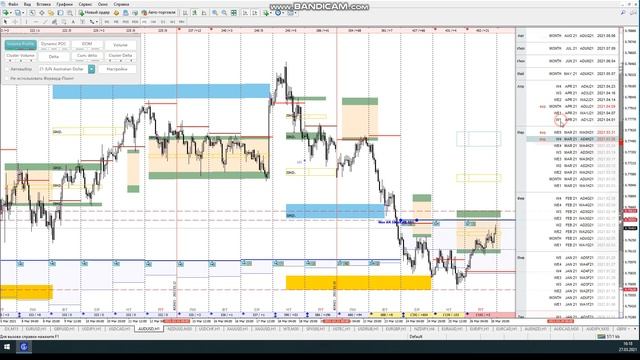The image size is (640, 360).
Task: Click the Volume Profile button
Action: point(20,44)
